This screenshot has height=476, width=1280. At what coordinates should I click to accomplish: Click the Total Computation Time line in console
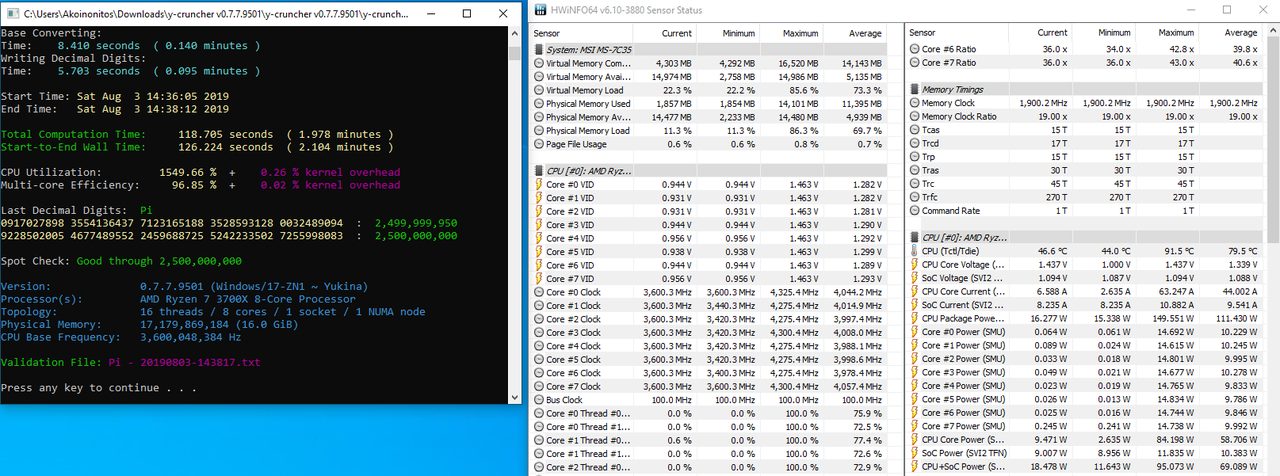tap(196, 134)
